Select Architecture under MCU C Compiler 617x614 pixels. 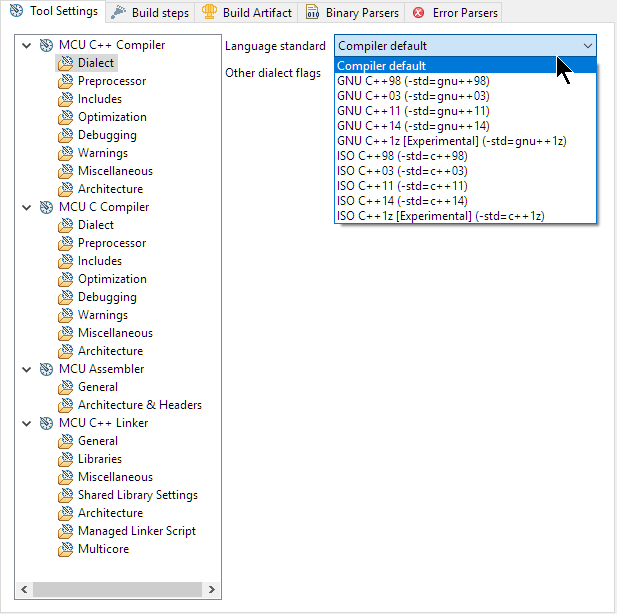pyautogui.click(x=110, y=351)
